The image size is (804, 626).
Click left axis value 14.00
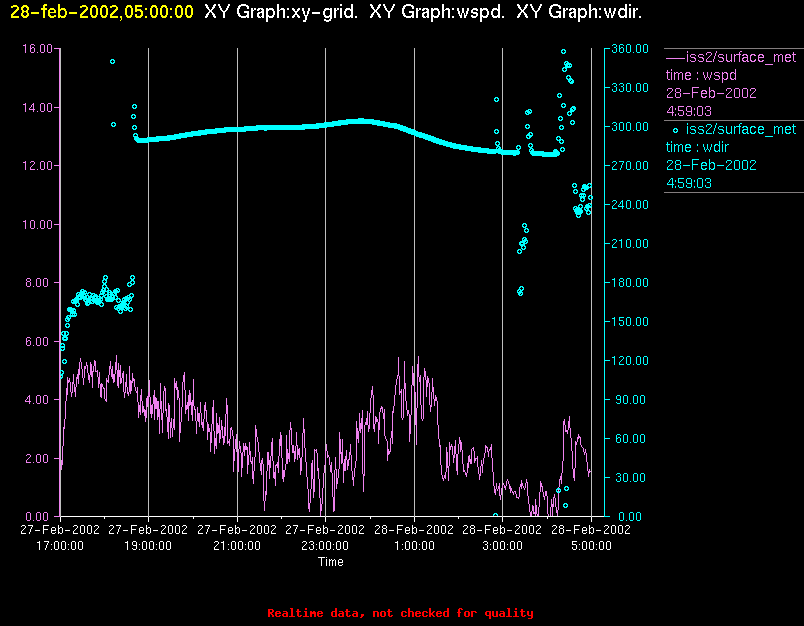coord(37,108)
